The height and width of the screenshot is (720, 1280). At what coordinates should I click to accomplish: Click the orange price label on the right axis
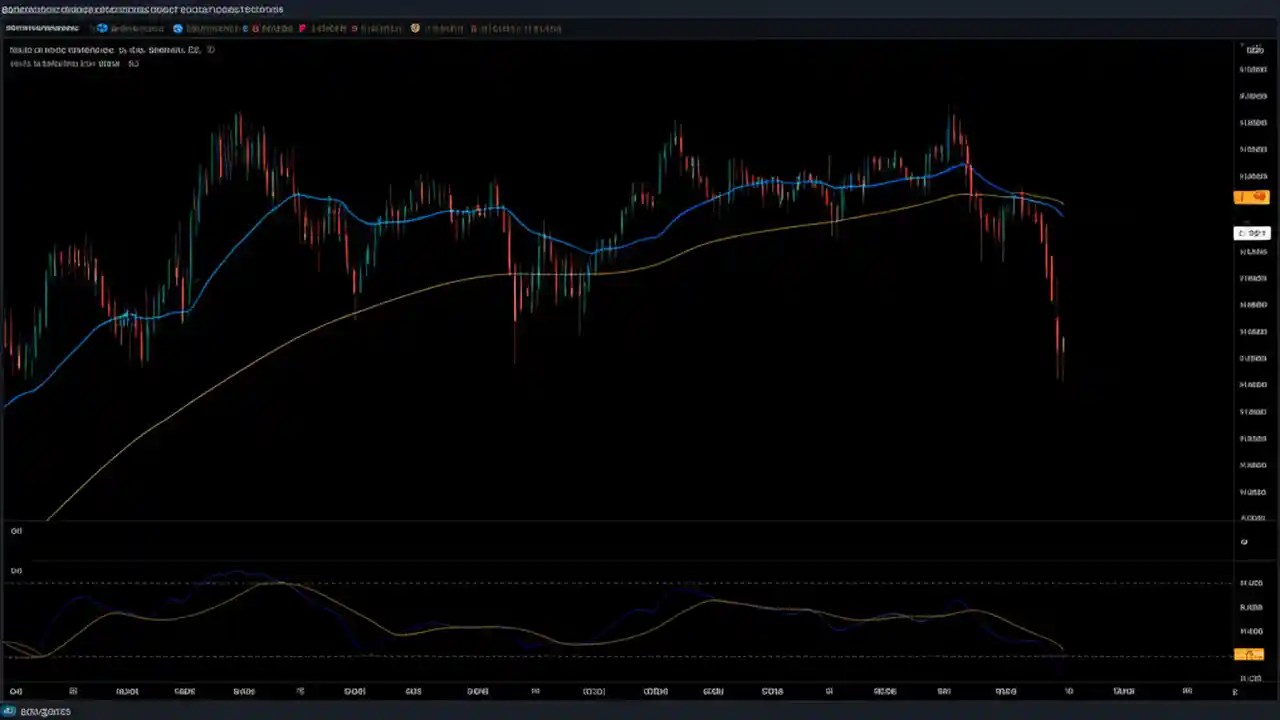1251,197
